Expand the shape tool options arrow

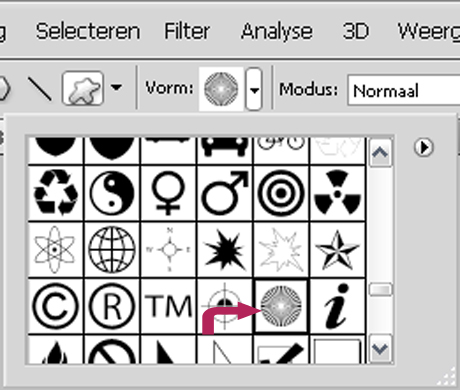point(116,88)
